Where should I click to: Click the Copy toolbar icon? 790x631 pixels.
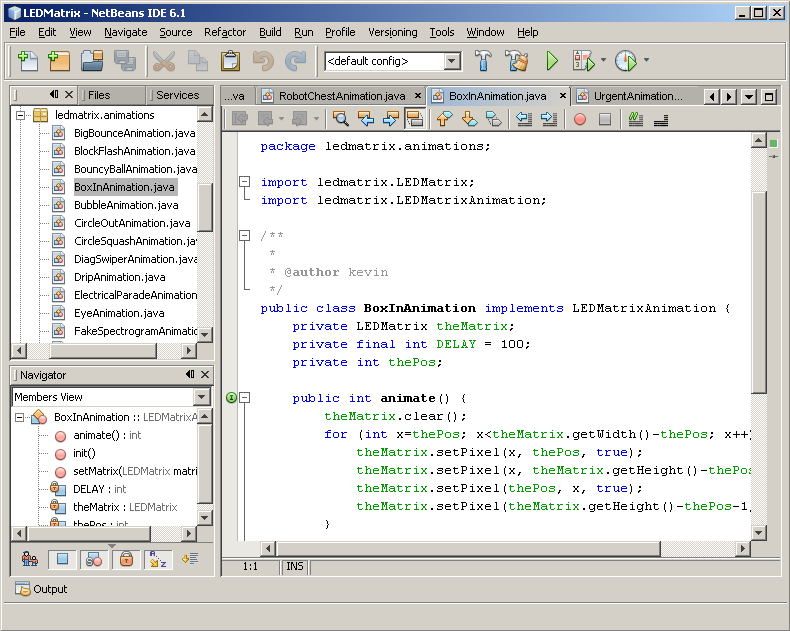pos(198,61)
